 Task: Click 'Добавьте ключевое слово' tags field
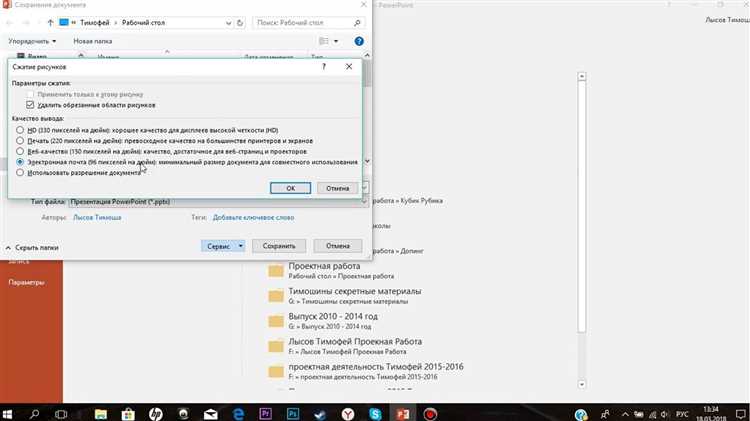point(254,217)
